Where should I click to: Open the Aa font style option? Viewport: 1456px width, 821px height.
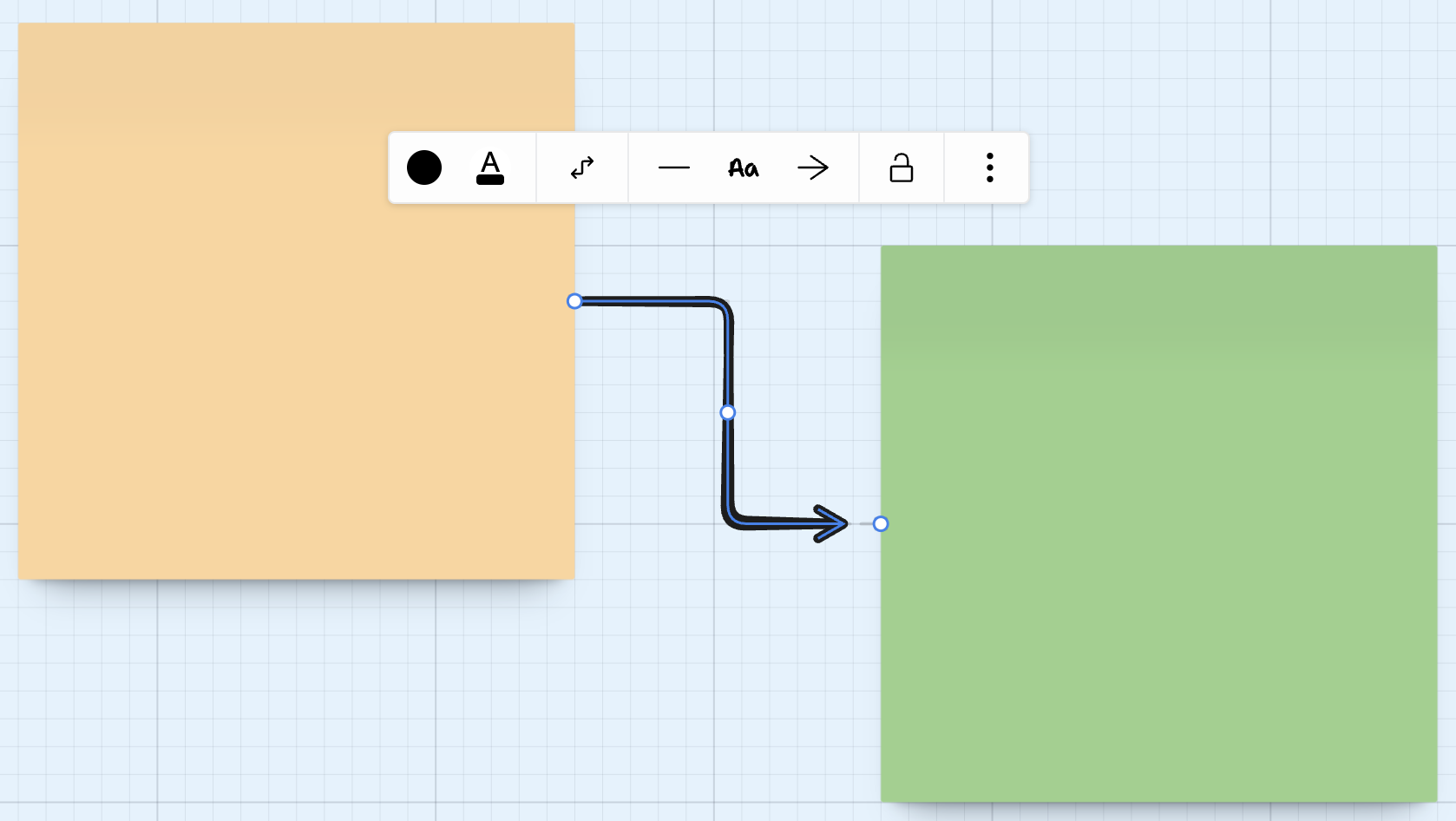(744, 167)
